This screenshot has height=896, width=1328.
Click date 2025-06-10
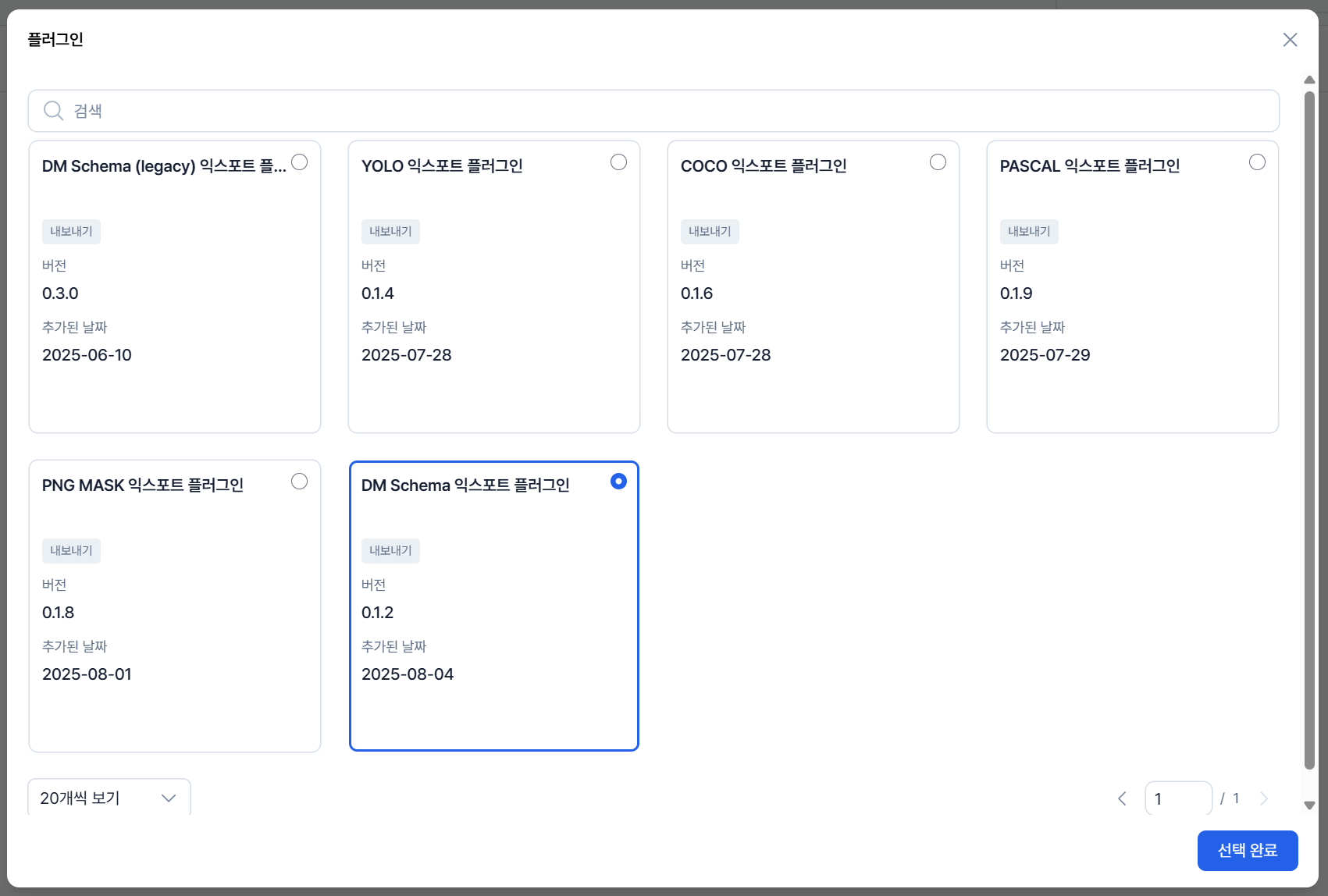87,355
